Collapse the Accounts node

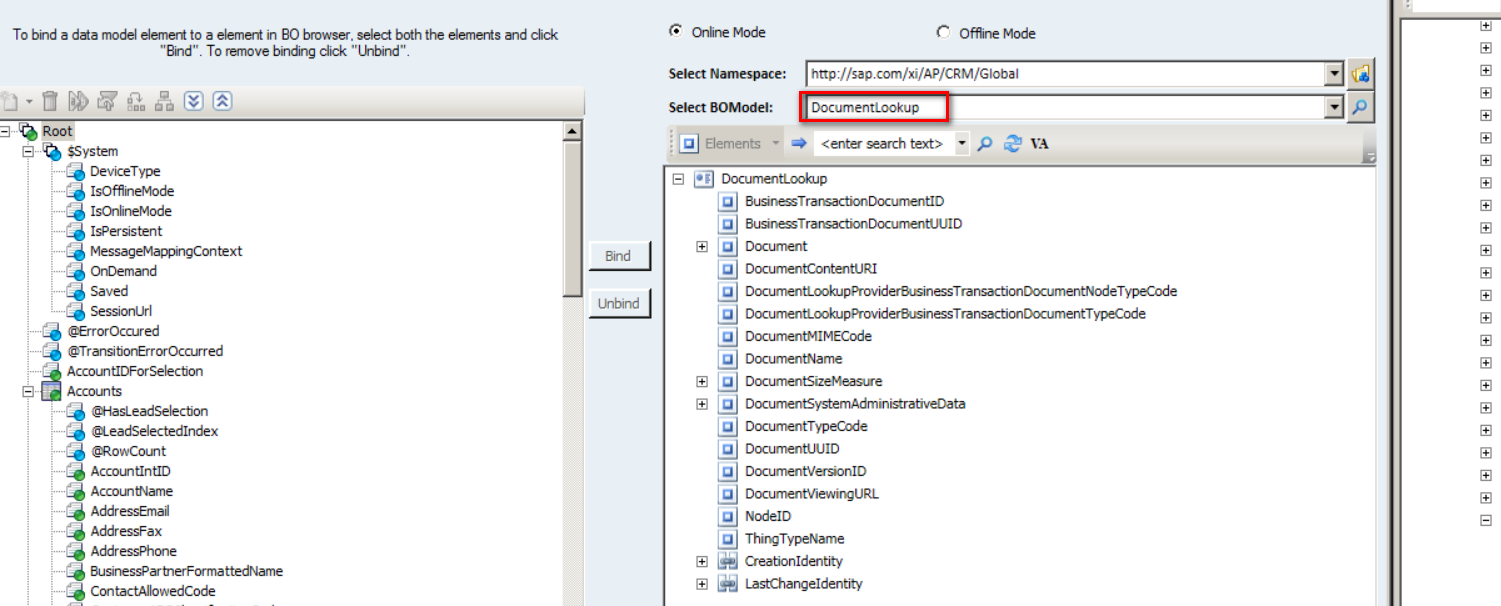(x=28, y=391)
